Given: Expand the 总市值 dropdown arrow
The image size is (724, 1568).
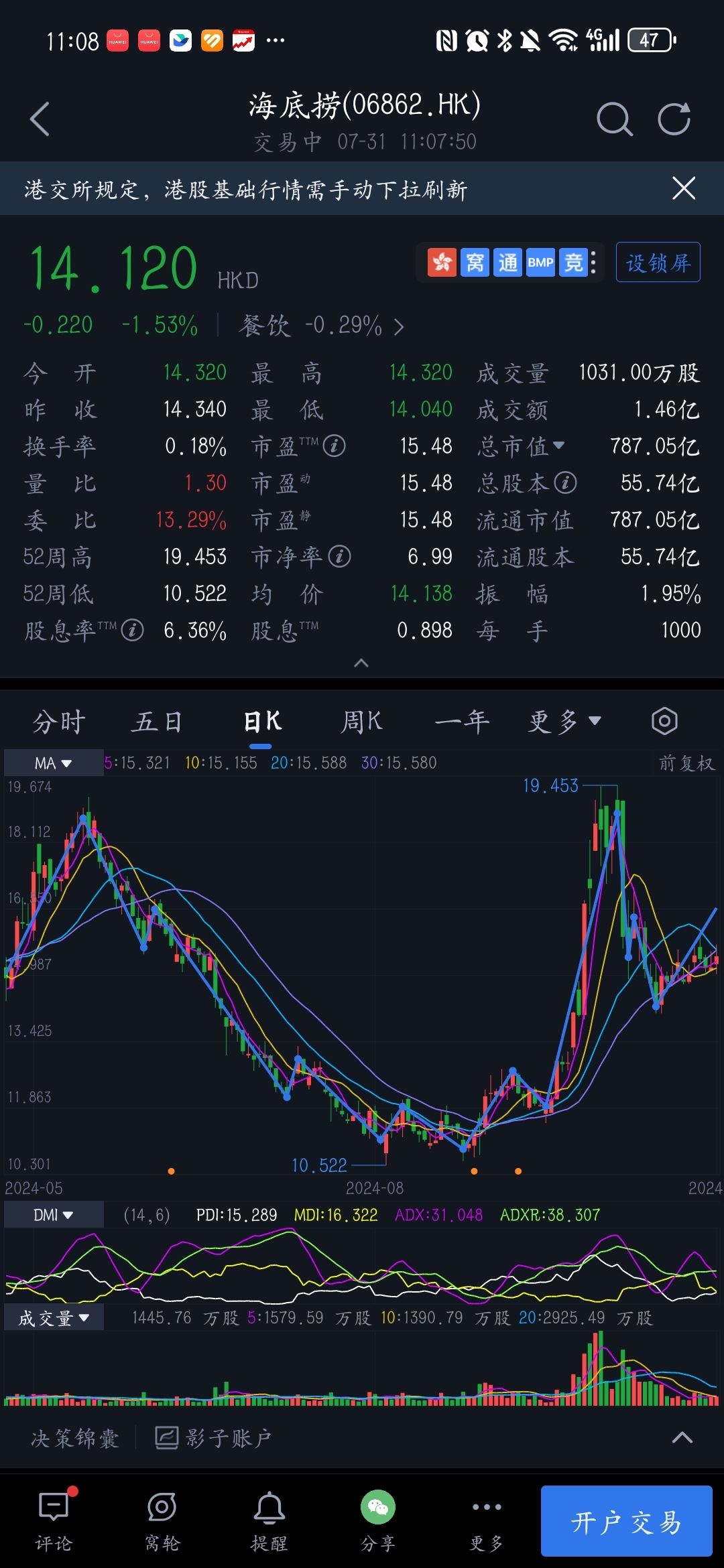Looking at the screenshot, I should point(559,445).
